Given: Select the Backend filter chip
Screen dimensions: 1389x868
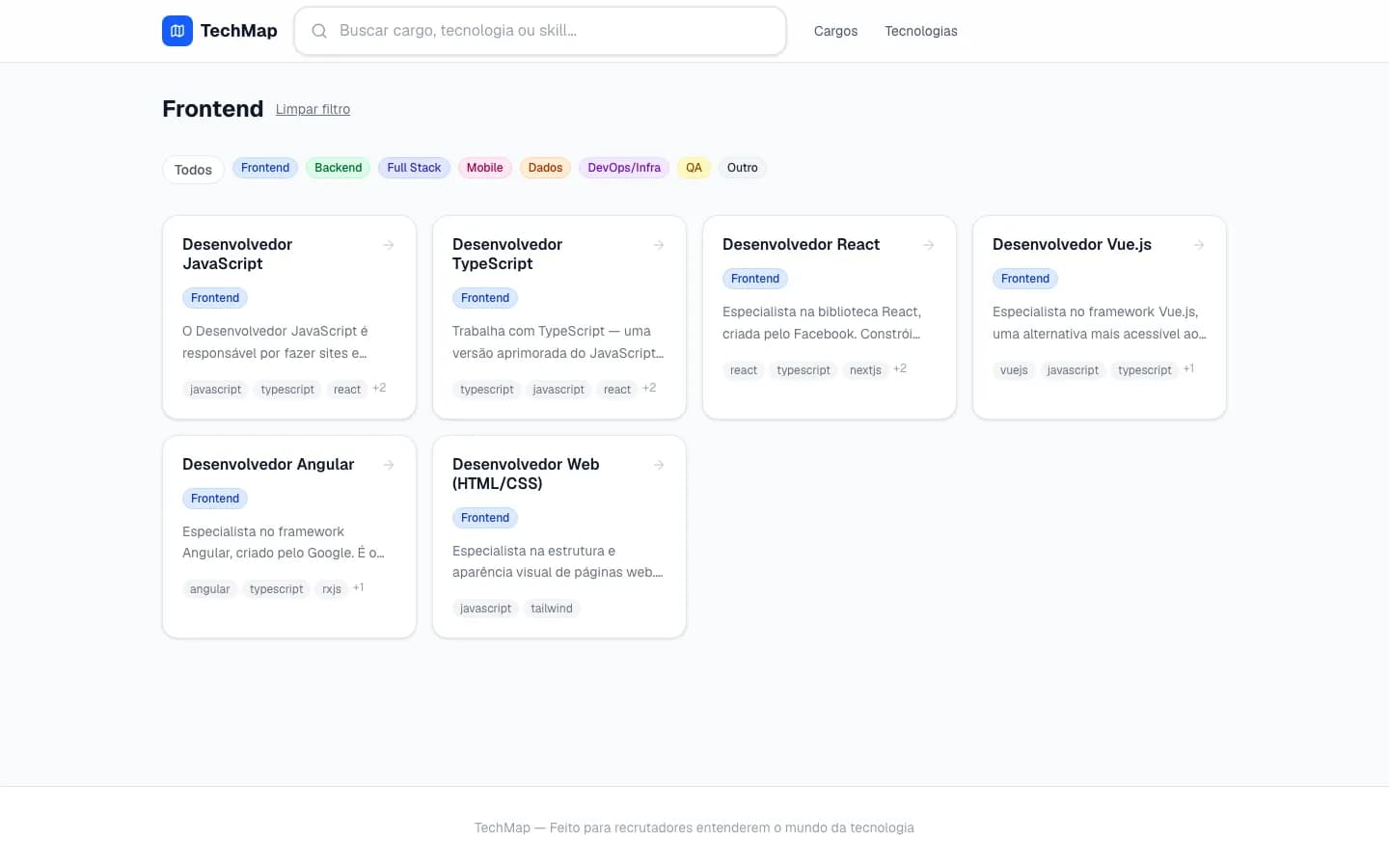Looking at the screenshot, I should [x=339, y=168].
